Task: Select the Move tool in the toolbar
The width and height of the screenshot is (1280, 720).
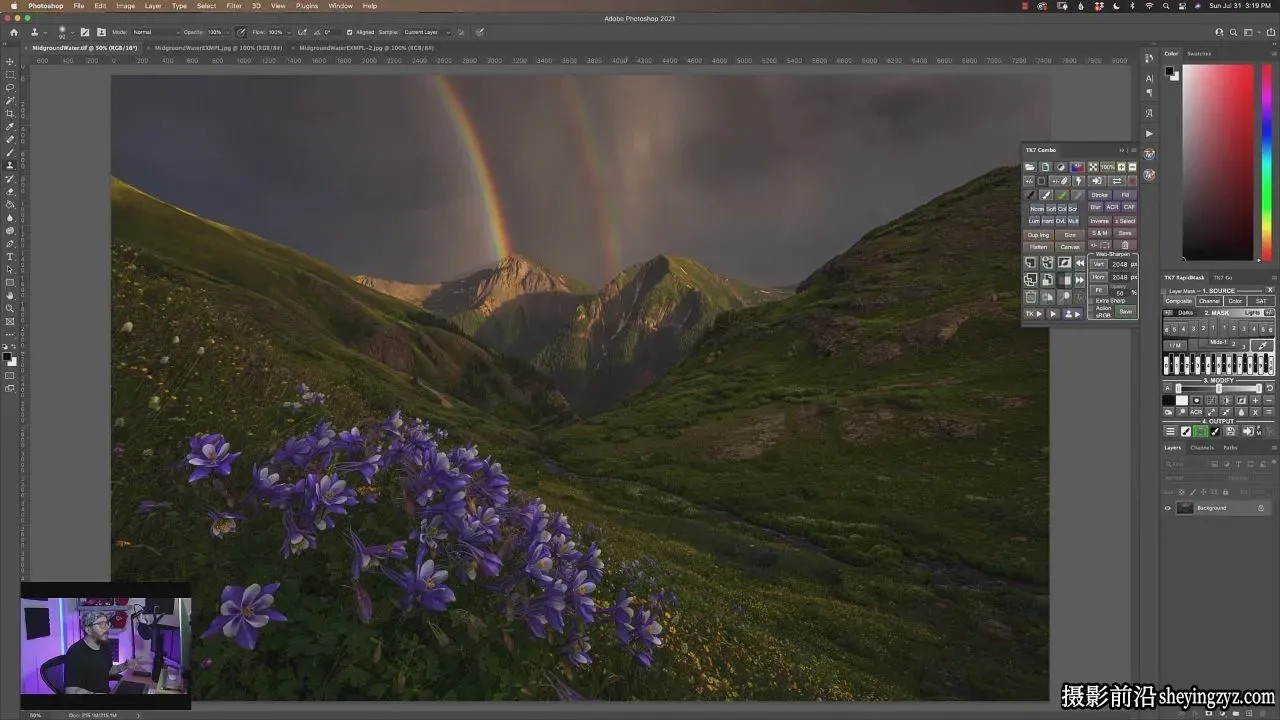Action: click(10, 61)
